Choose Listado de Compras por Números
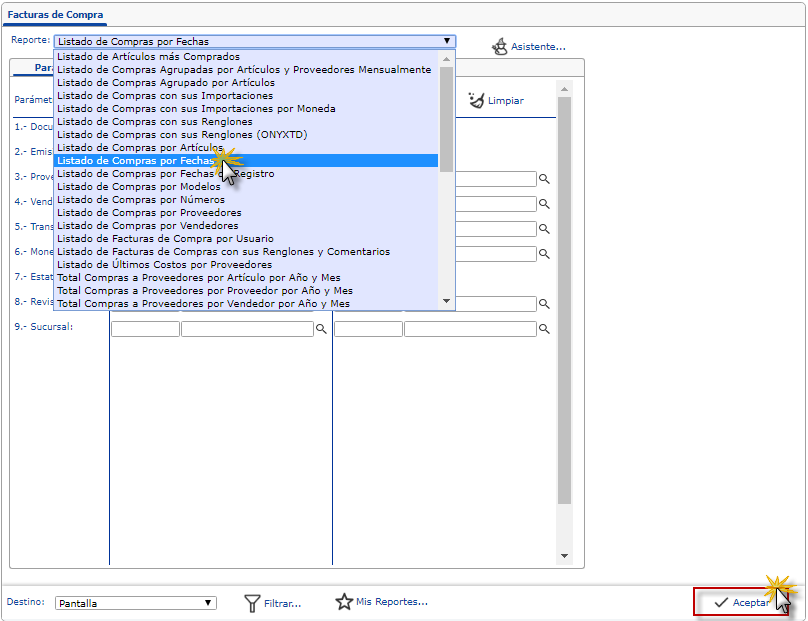 coord(246,199)
